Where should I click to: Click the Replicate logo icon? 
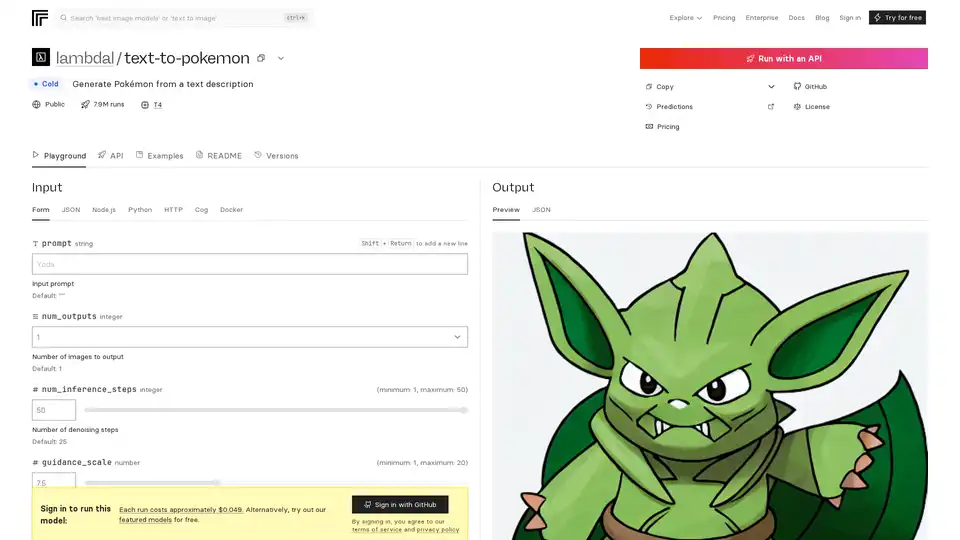pos(40,18)
